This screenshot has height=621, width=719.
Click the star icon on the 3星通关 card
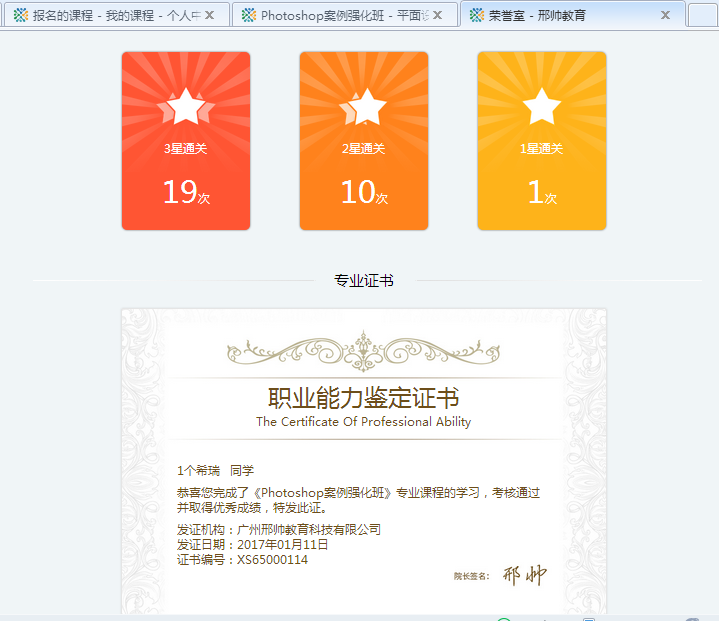(185, 107)
